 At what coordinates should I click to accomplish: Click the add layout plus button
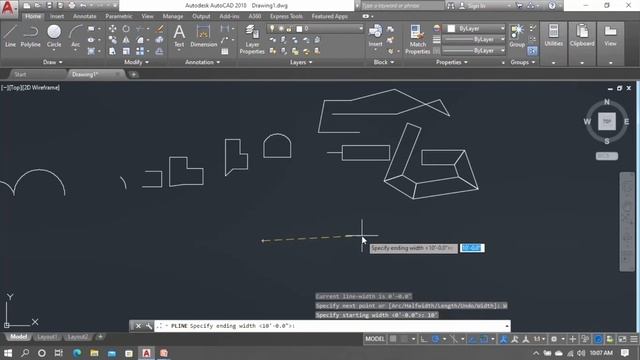click(100, 337)
